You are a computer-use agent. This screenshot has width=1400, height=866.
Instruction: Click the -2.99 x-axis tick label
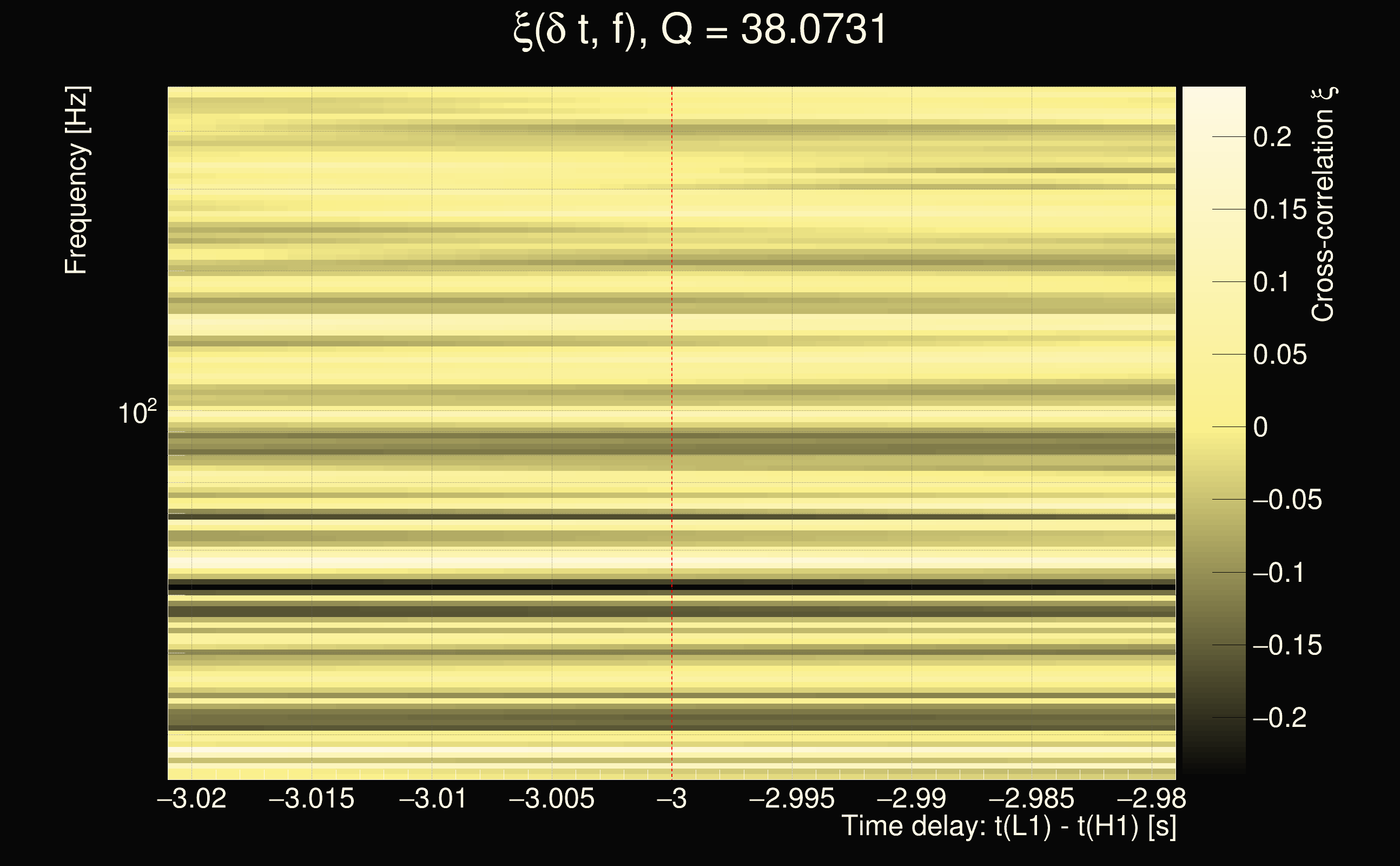(911, 798)
